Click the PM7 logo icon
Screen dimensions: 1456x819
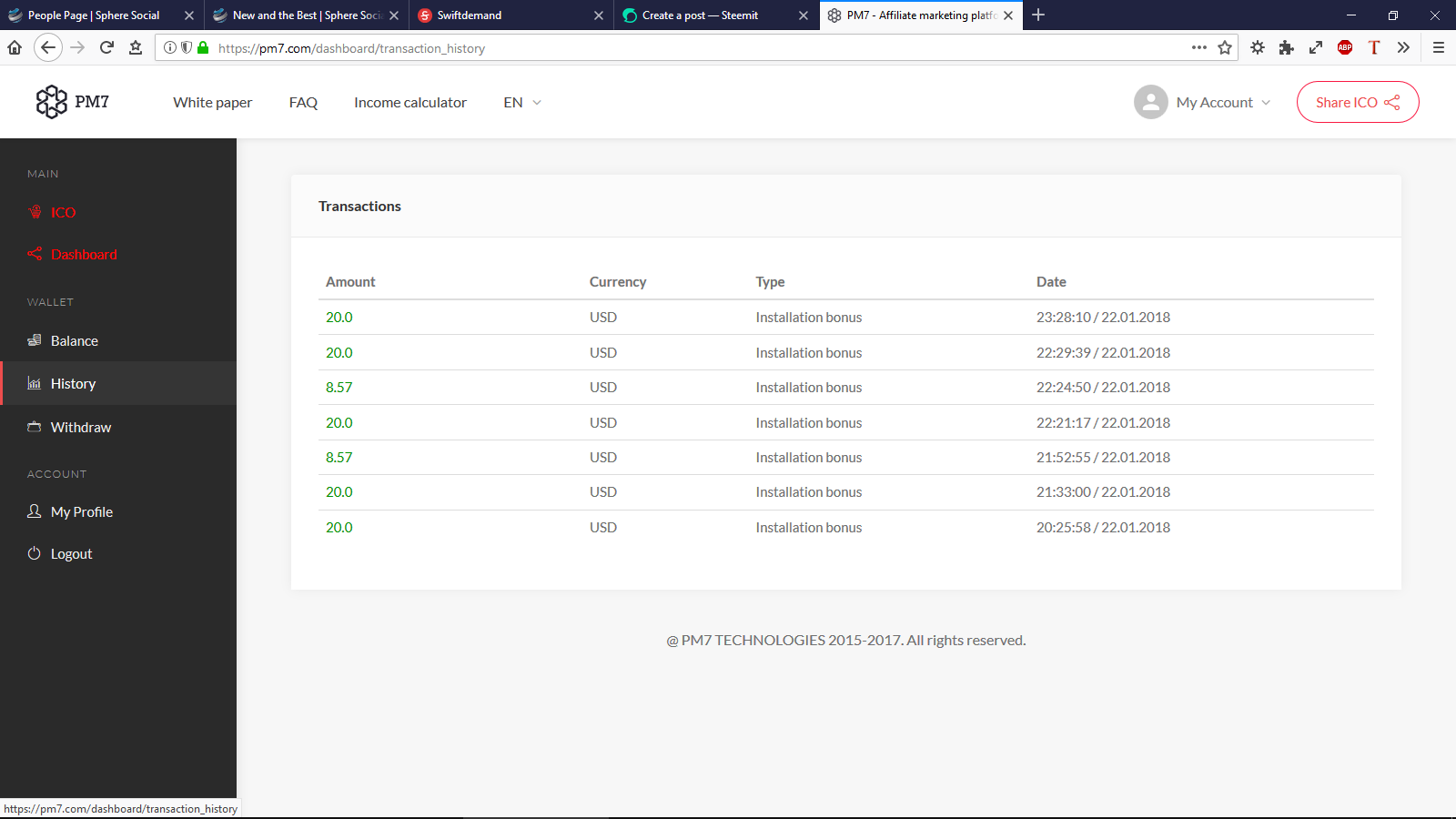52,102
